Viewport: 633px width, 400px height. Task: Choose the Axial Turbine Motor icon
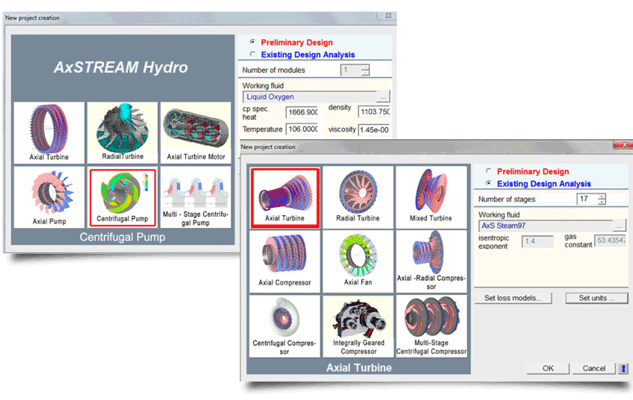[196, 132]
